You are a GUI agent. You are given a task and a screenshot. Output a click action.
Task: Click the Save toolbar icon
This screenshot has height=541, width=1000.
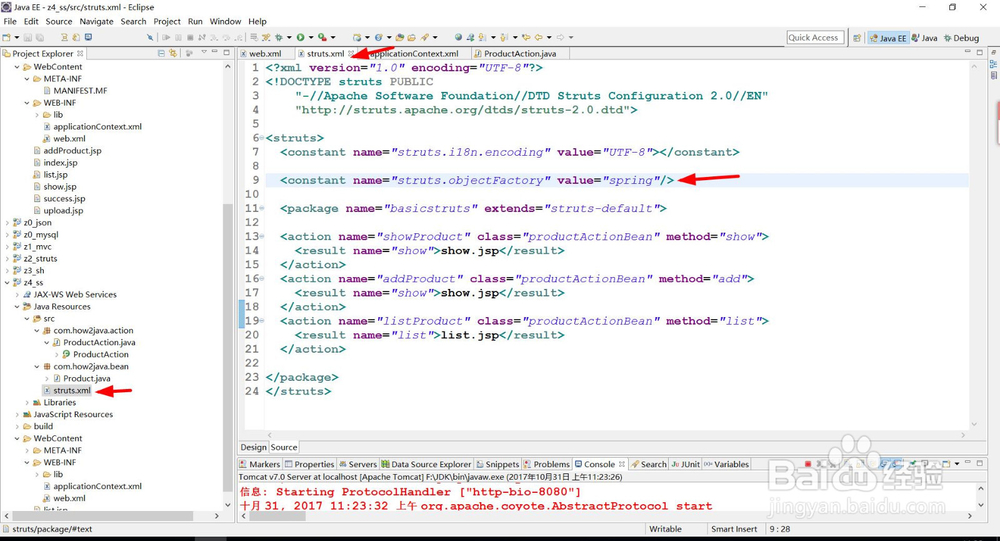click(x=28, y=38)
